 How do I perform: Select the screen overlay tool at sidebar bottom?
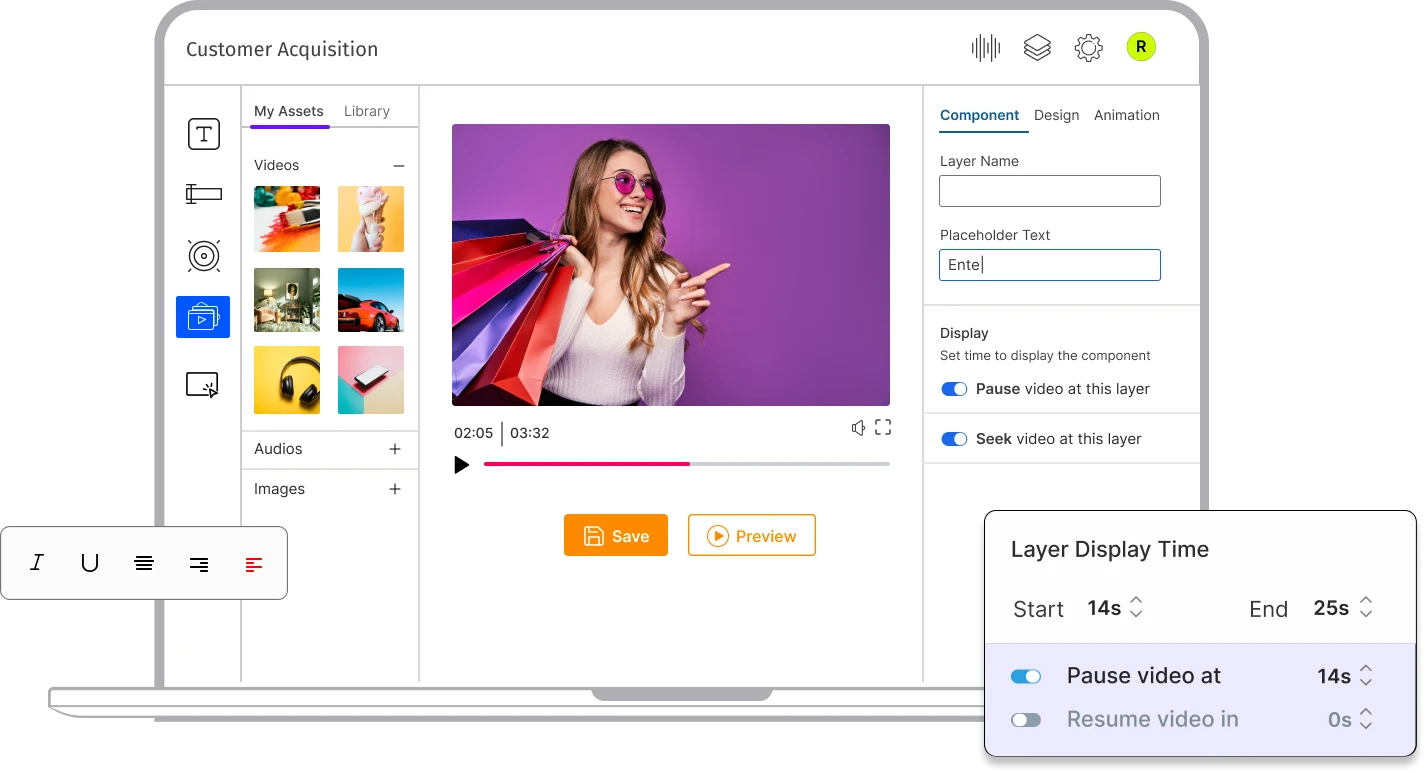[203, 382]
